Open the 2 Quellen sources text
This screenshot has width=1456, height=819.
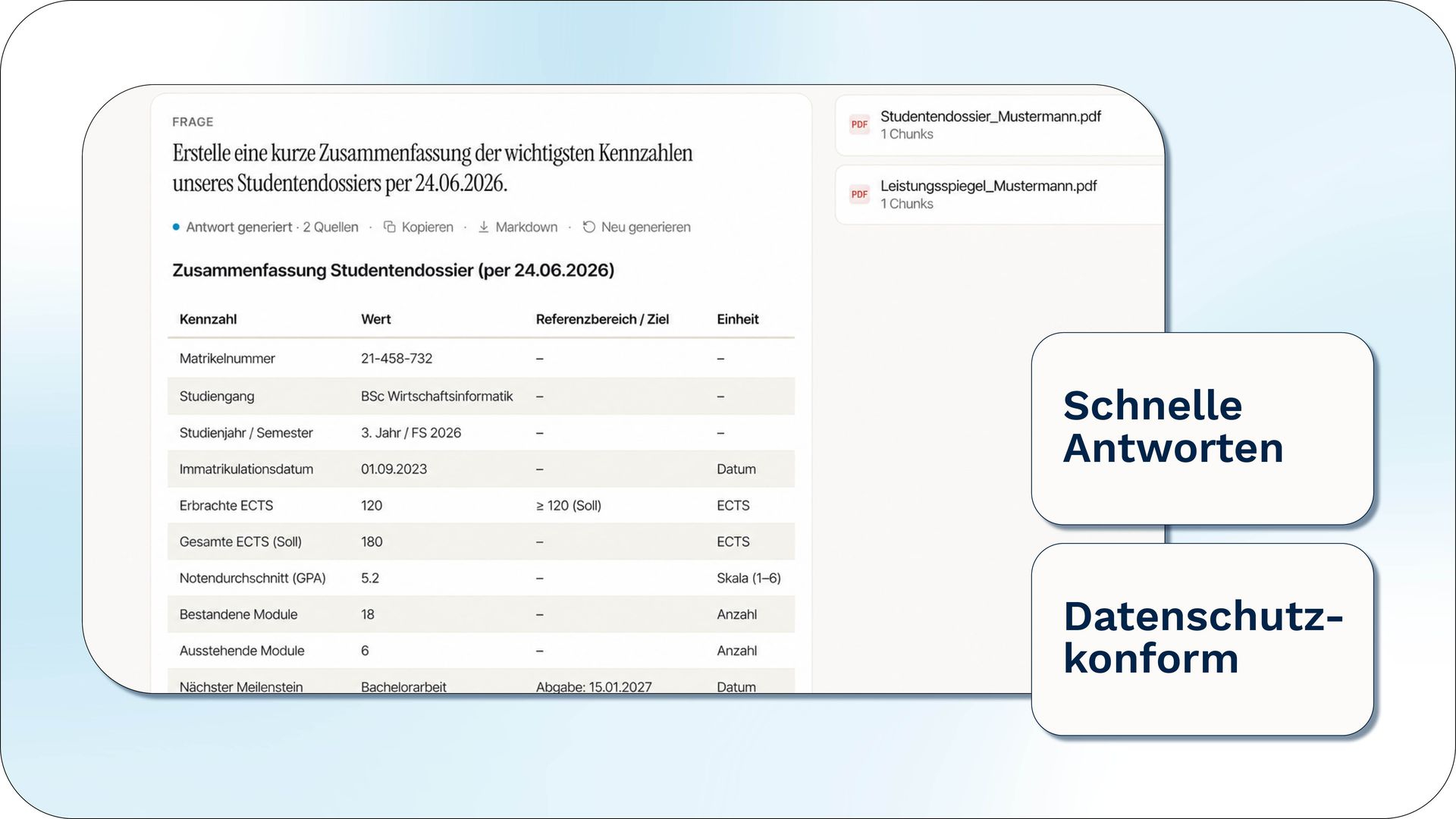[331, 227]
